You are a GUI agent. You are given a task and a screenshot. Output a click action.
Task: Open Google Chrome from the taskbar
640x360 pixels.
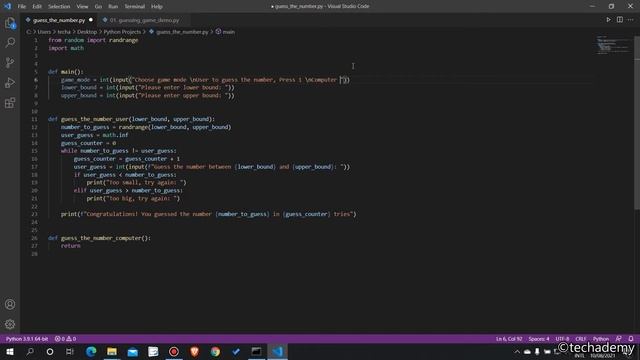point(215,351)
